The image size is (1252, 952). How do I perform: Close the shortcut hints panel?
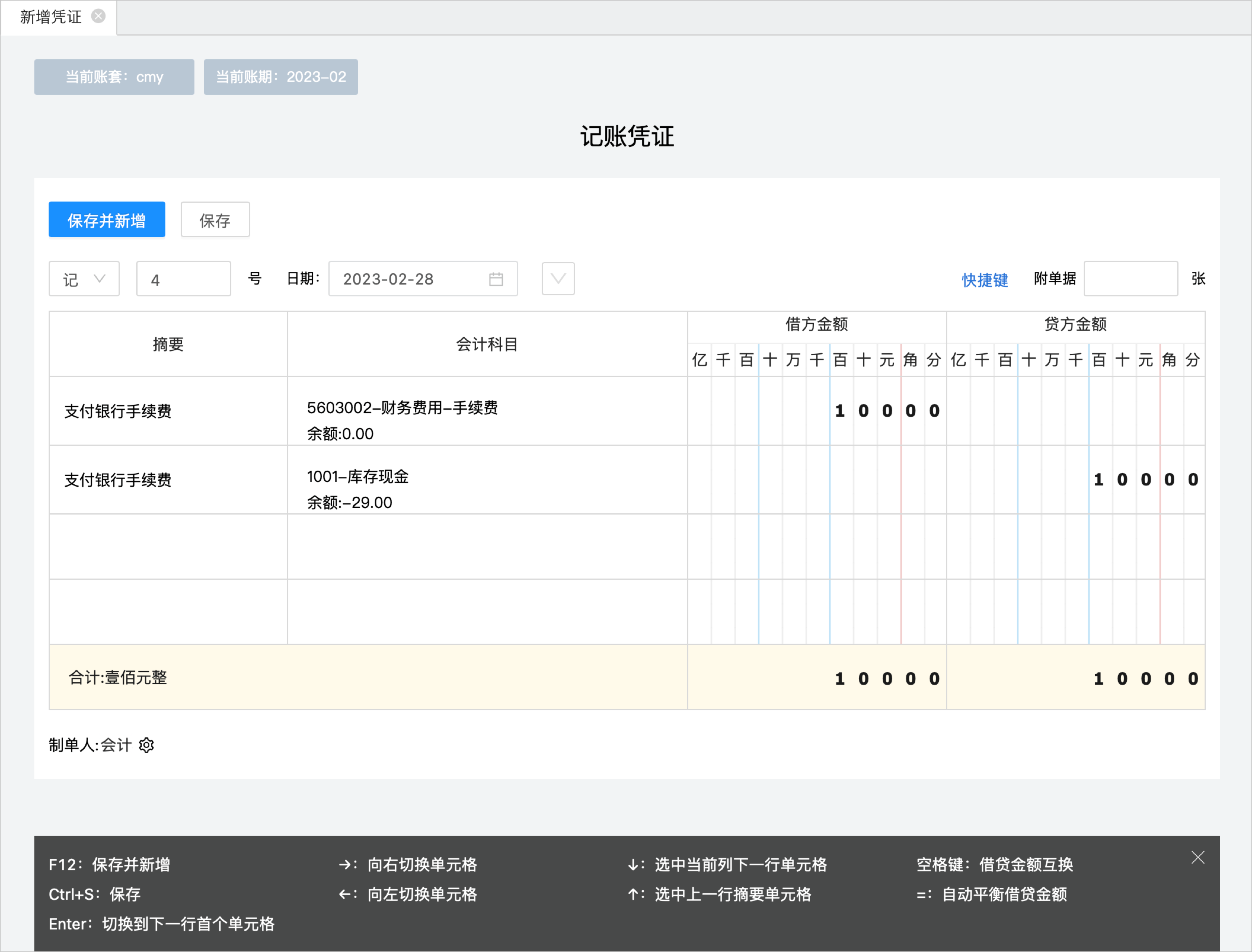(1197, 857)
